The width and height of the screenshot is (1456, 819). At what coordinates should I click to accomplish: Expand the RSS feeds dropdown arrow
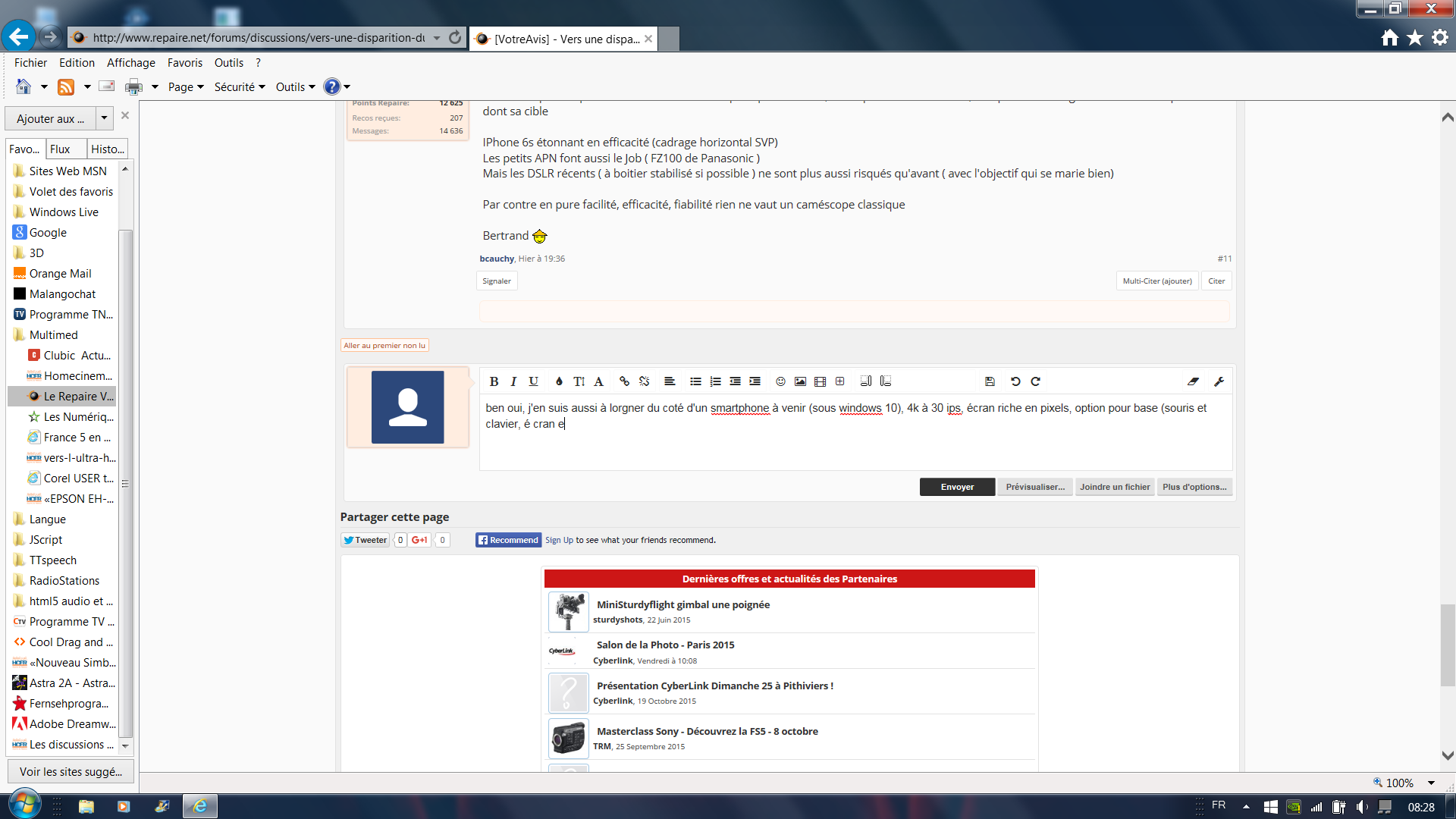[87, 87]
